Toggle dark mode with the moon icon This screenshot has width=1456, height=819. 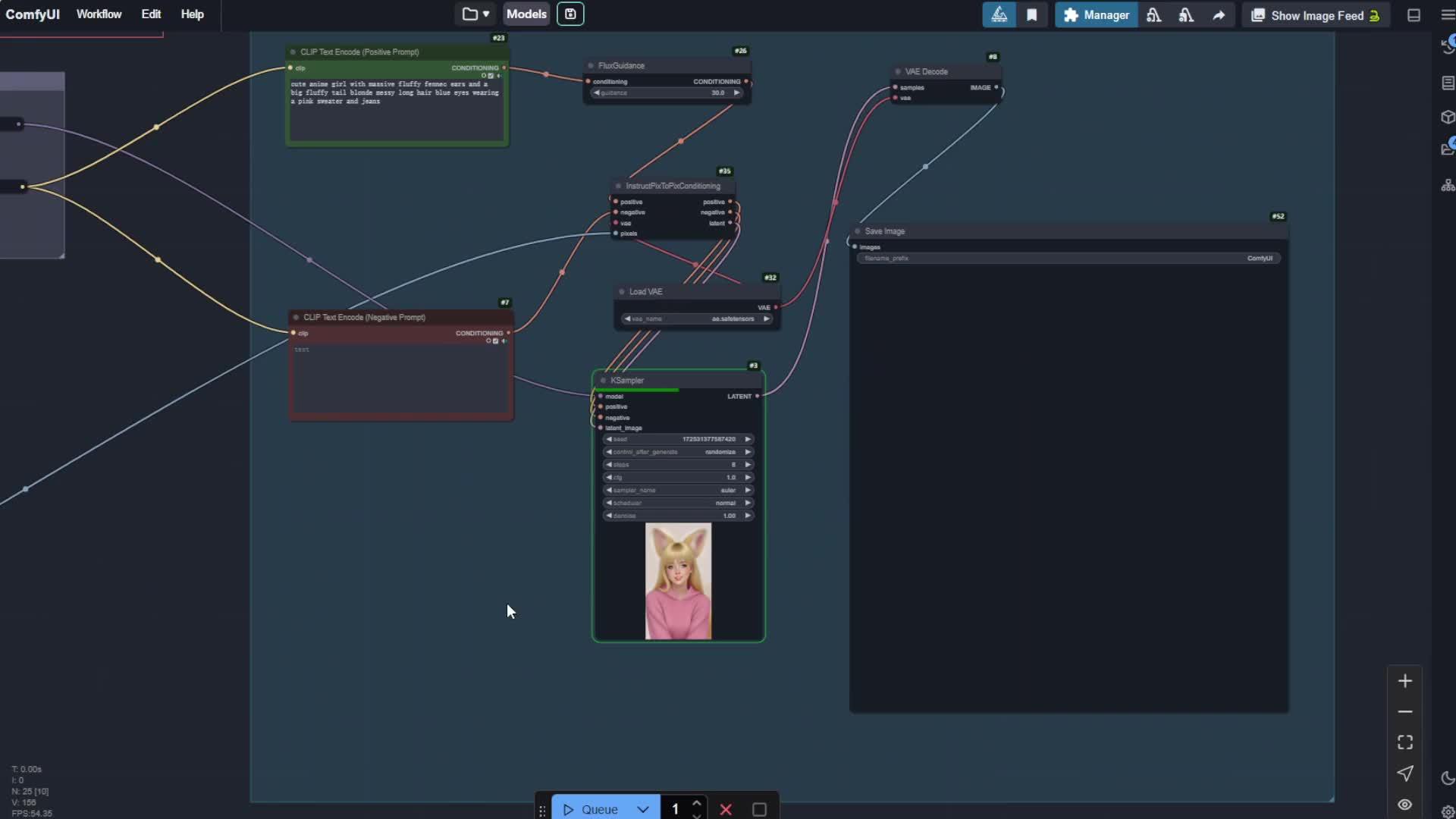(1445, 777)
